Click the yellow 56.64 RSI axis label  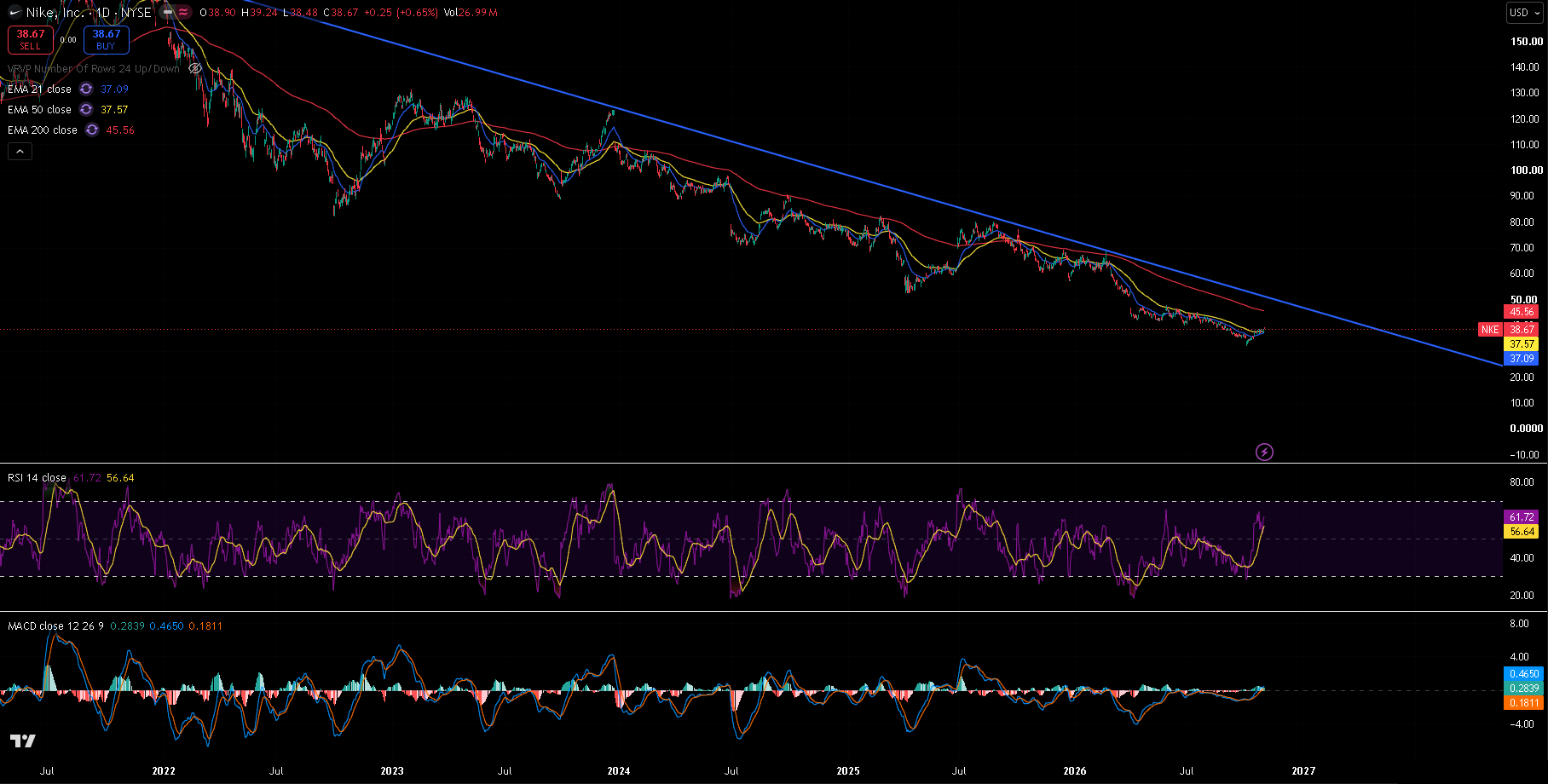1522,532
